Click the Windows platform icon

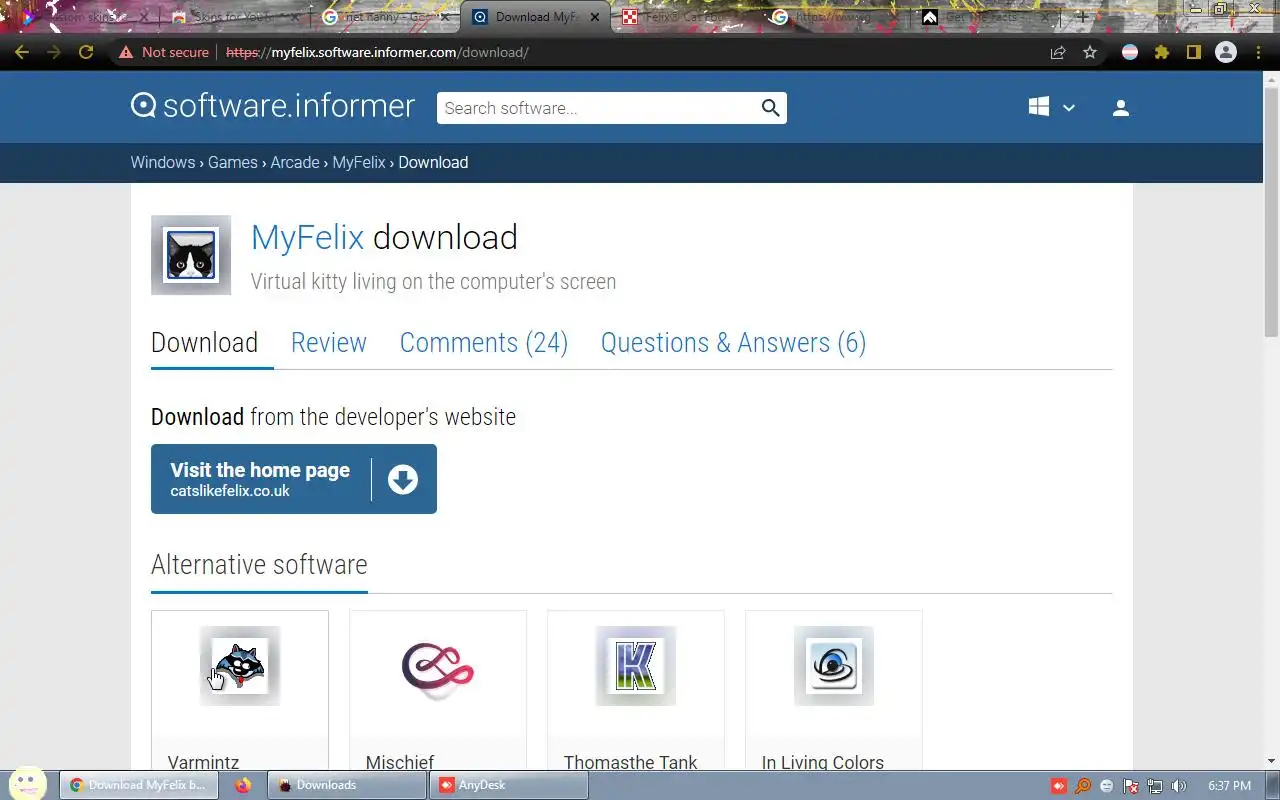[x=1039, y=107]
